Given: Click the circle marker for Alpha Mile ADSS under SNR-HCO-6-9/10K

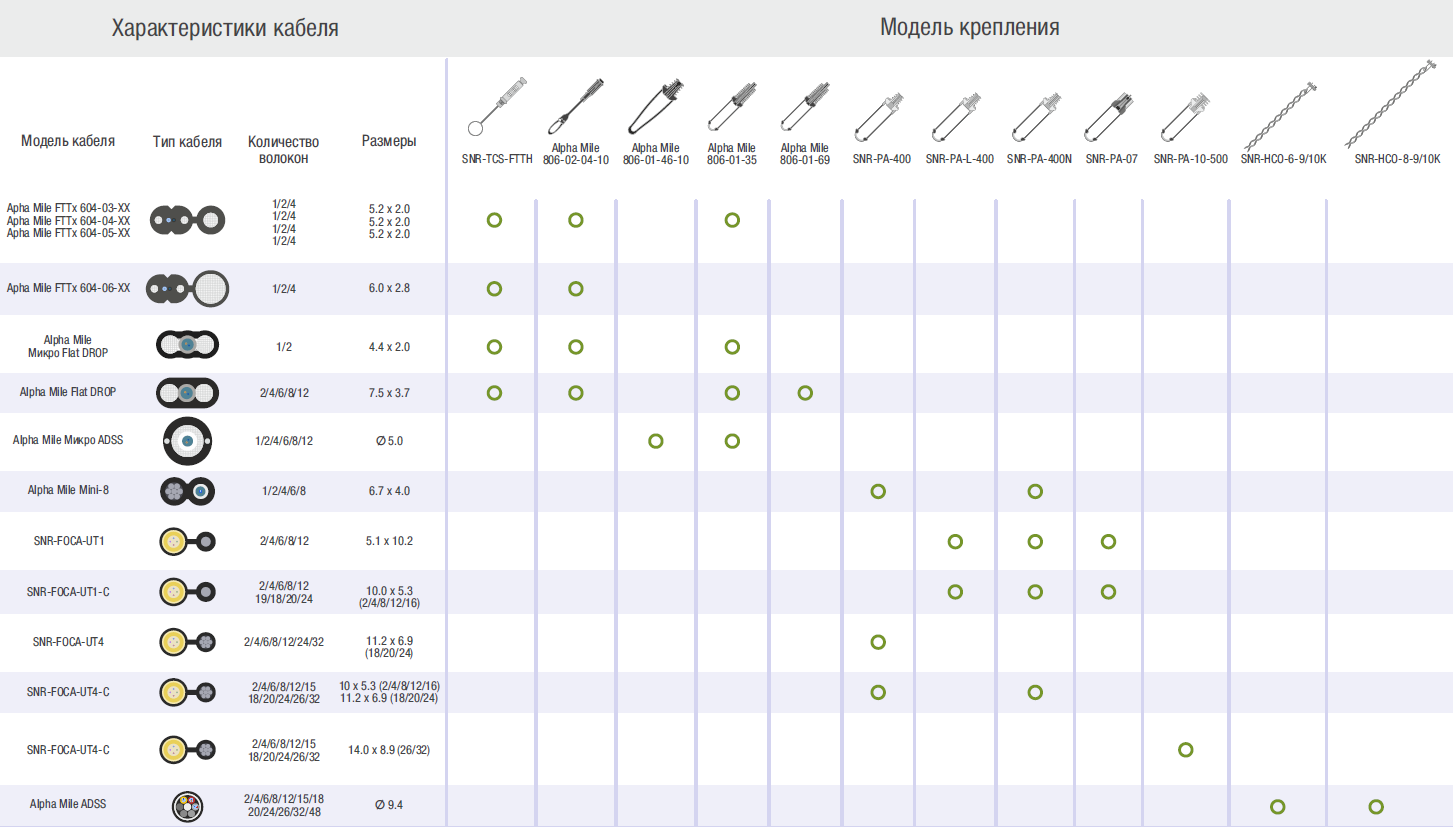Looking at the screenshot, I should (1277, 806).
